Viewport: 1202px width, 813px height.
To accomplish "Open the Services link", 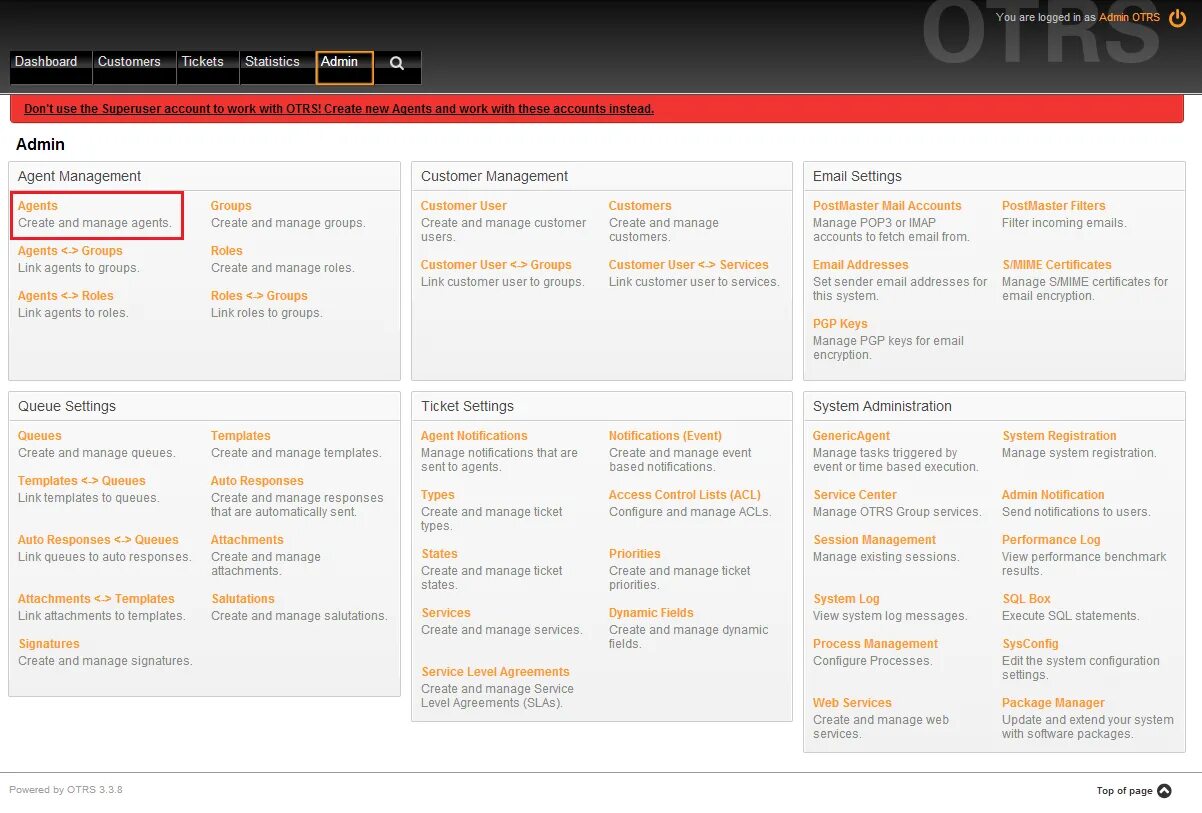I will [446, 613].
